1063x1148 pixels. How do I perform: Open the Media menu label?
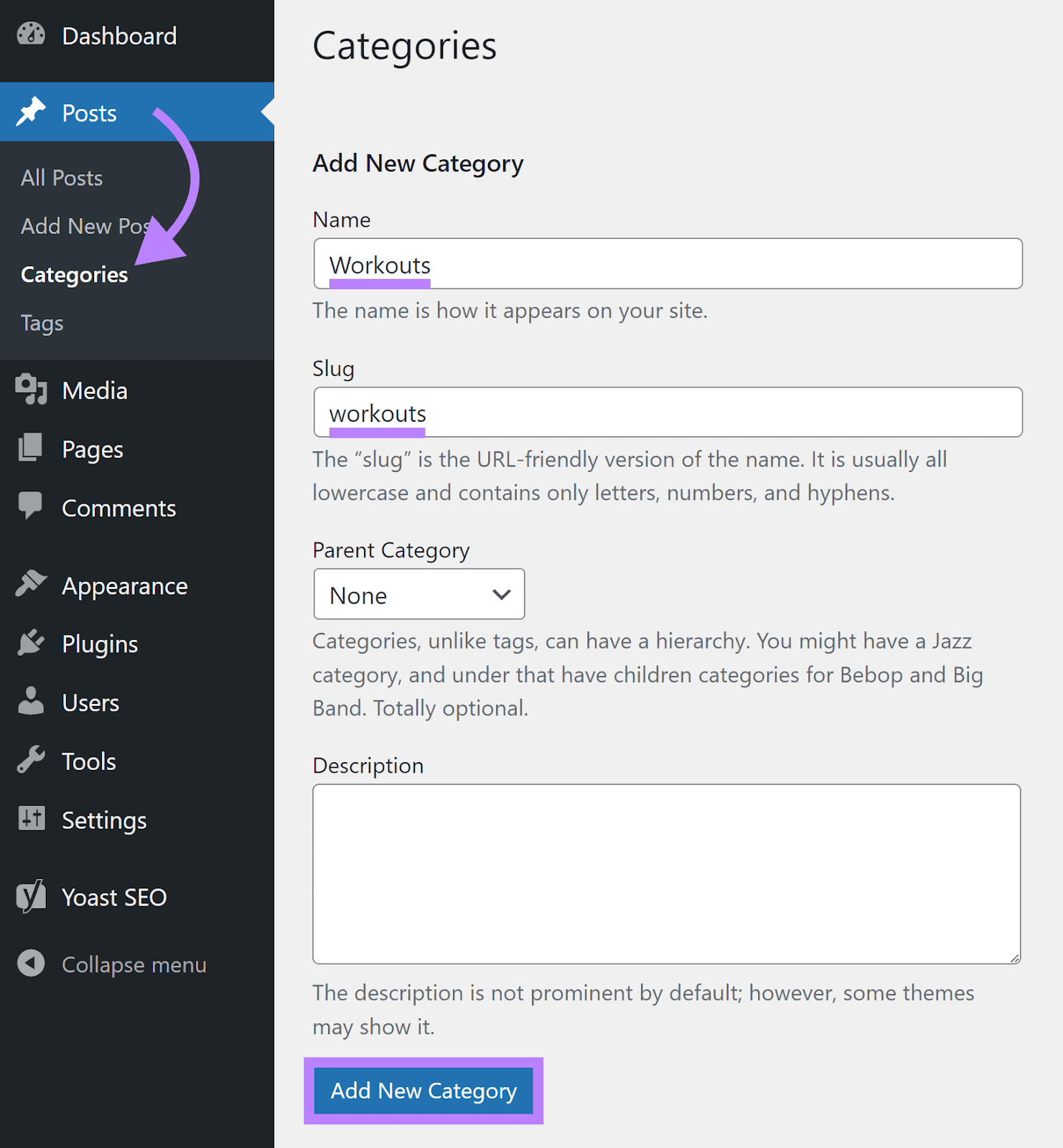95,391
